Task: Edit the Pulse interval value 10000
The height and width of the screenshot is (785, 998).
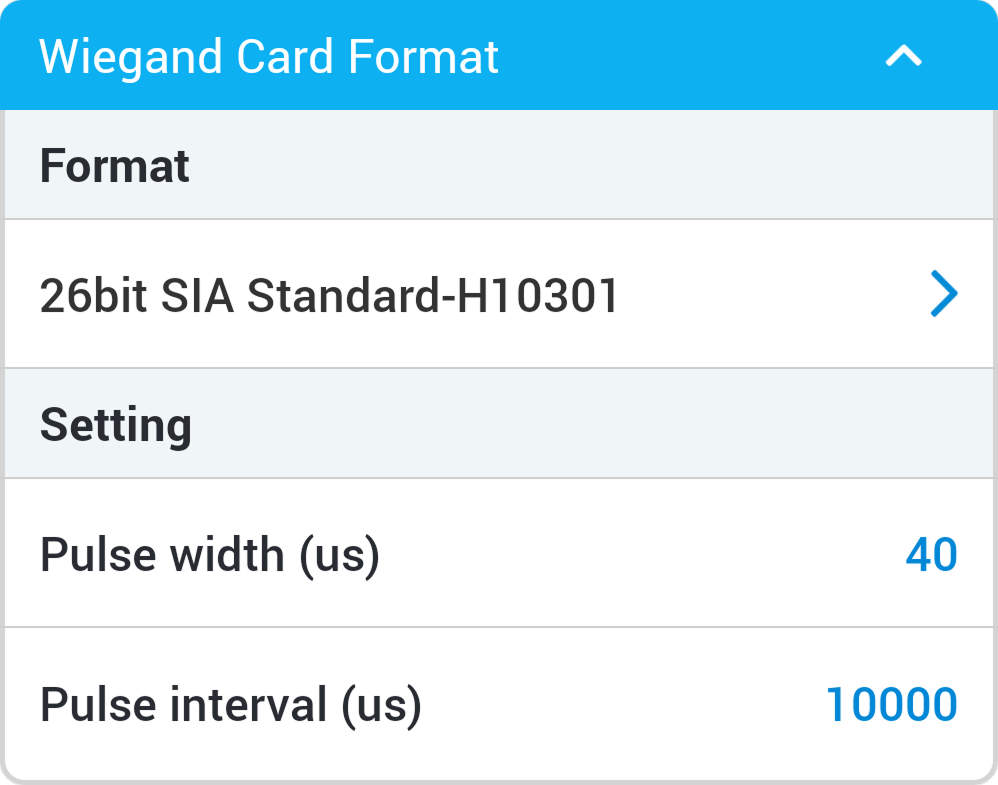Action: point(891,704)
